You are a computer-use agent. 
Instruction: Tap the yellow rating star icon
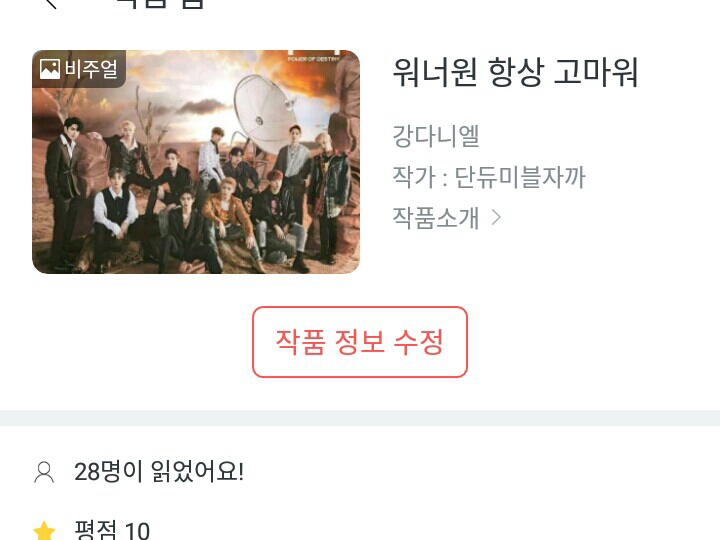(45, 531)
